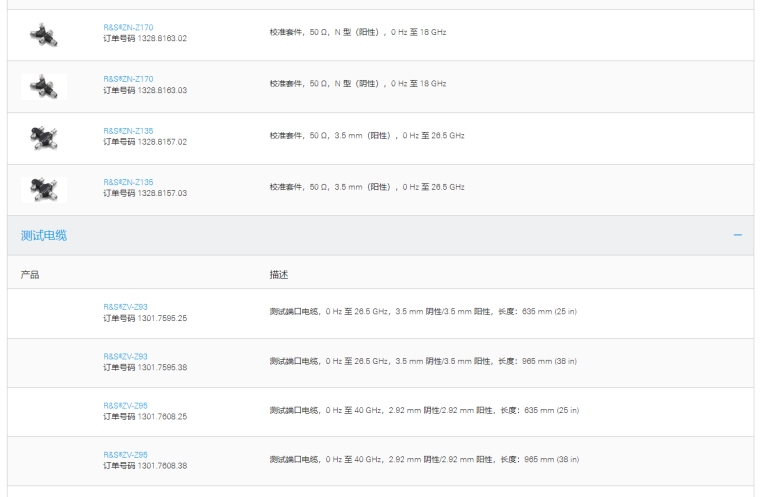Open the ZN-Z135 product image for order 1328.8157.03

click(43, 190)
